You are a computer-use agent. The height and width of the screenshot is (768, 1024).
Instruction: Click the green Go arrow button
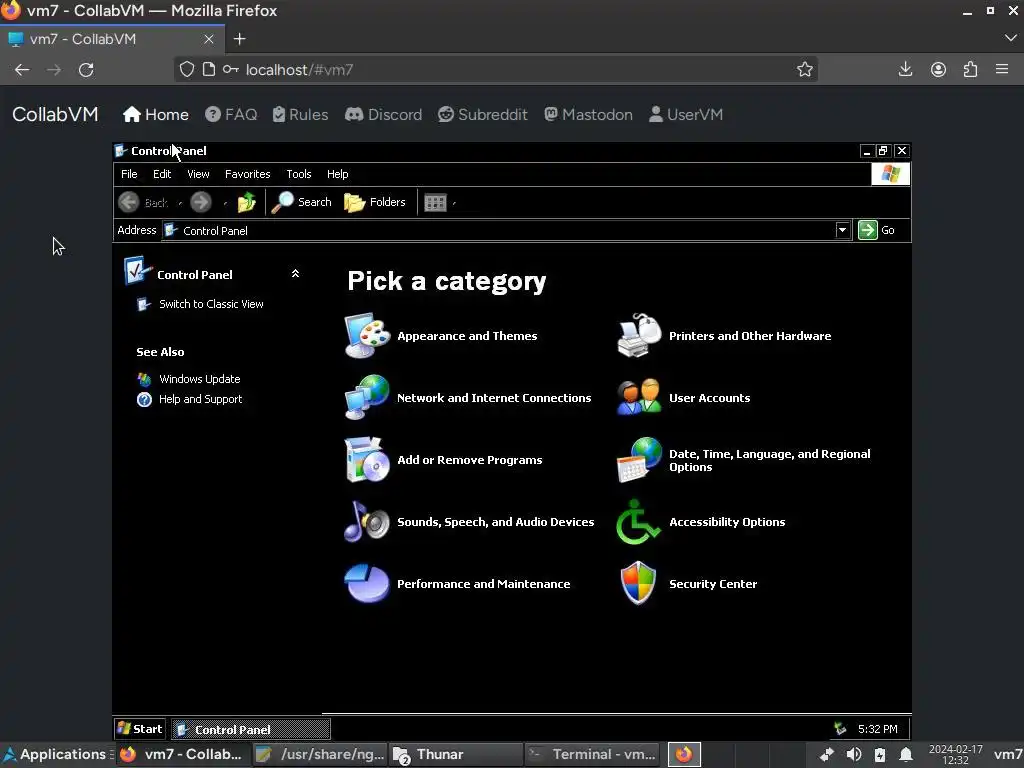pos(868,230)
